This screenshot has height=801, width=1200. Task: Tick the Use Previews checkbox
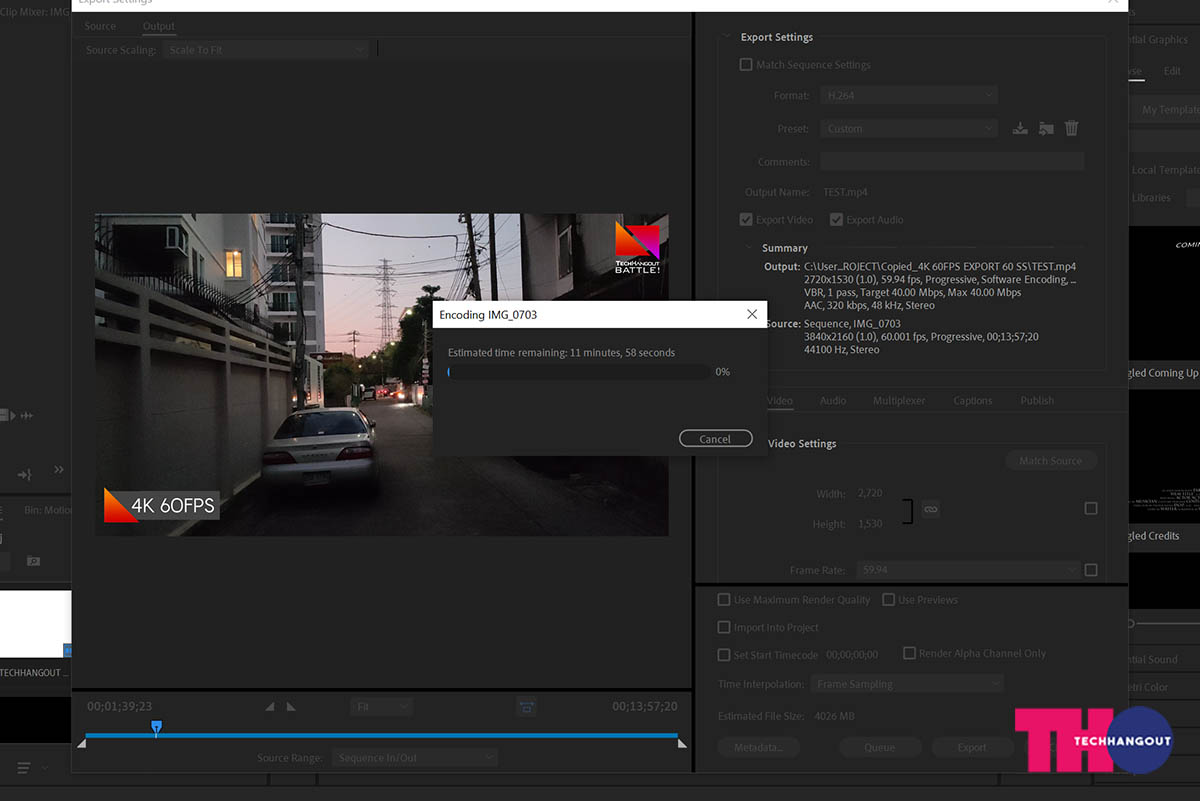(x=888, y=600)
